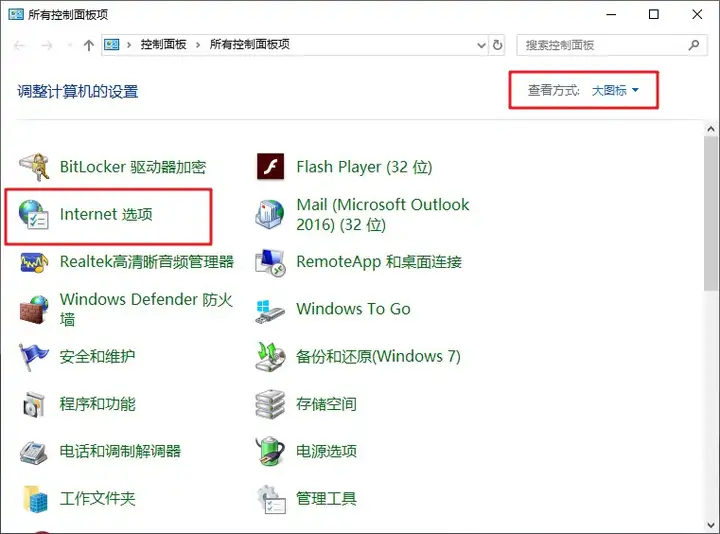Open 管理工具 link
Image resolution: width=720 pixels, height=534 pixels.
pos(326,499)
